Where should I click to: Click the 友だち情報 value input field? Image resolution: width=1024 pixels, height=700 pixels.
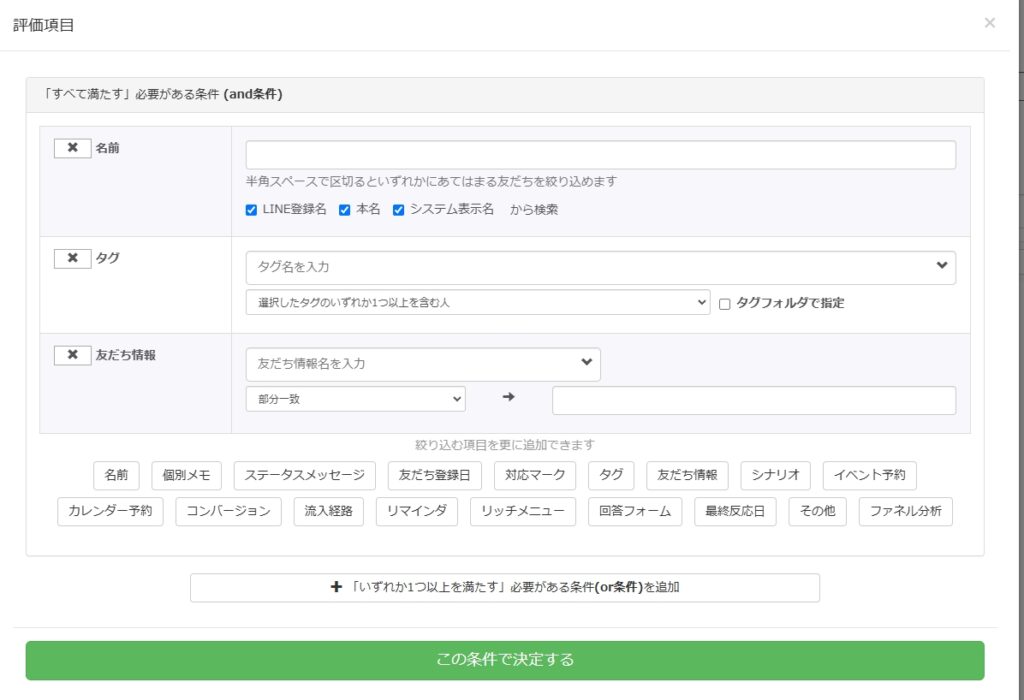[x=753, y=400]
